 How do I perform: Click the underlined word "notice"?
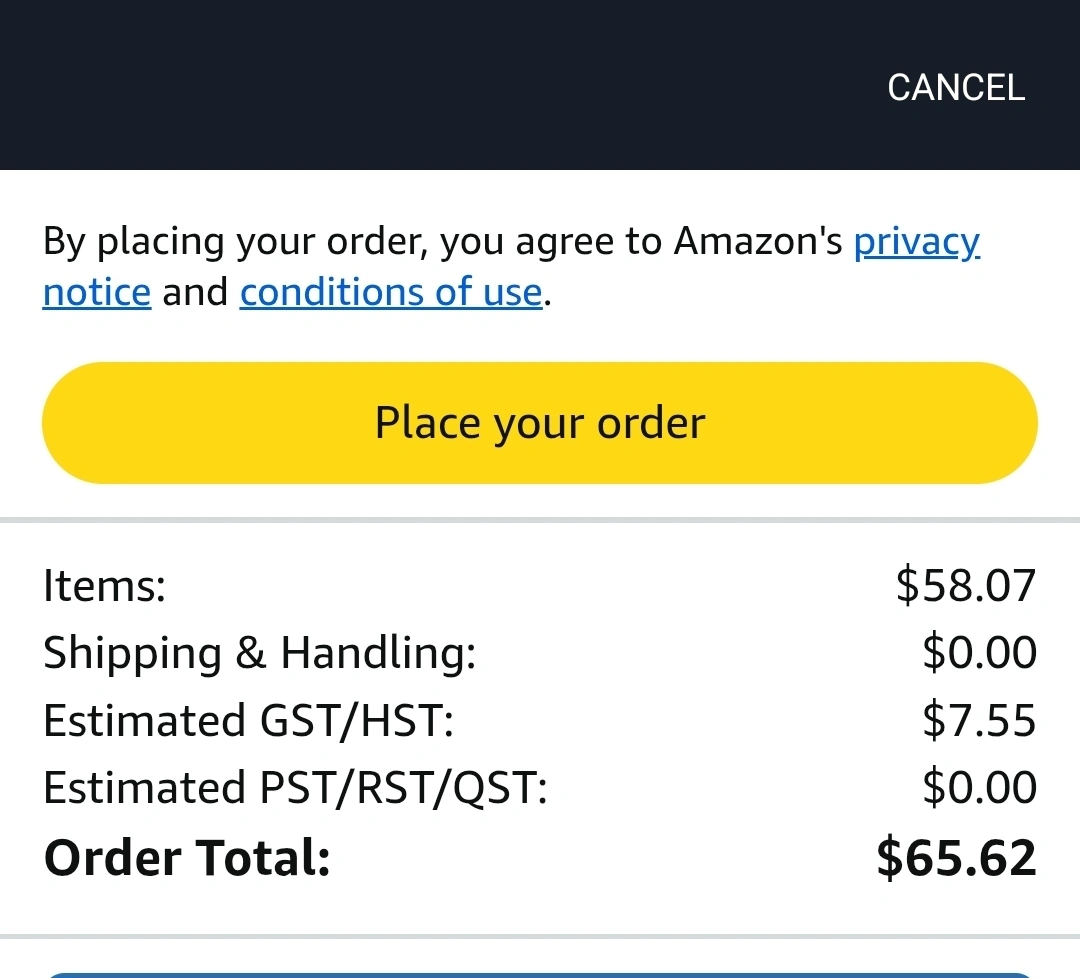tap(96, 292)
